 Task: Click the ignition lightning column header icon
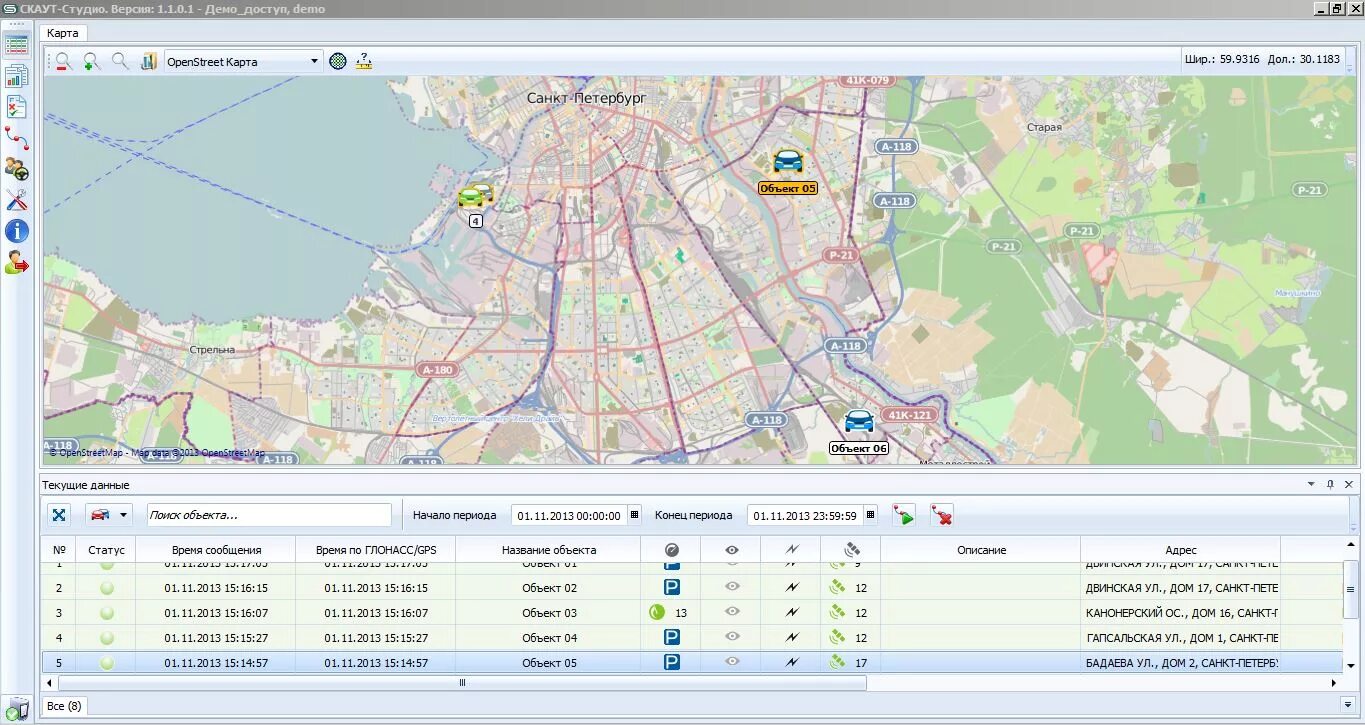[792, 550]
